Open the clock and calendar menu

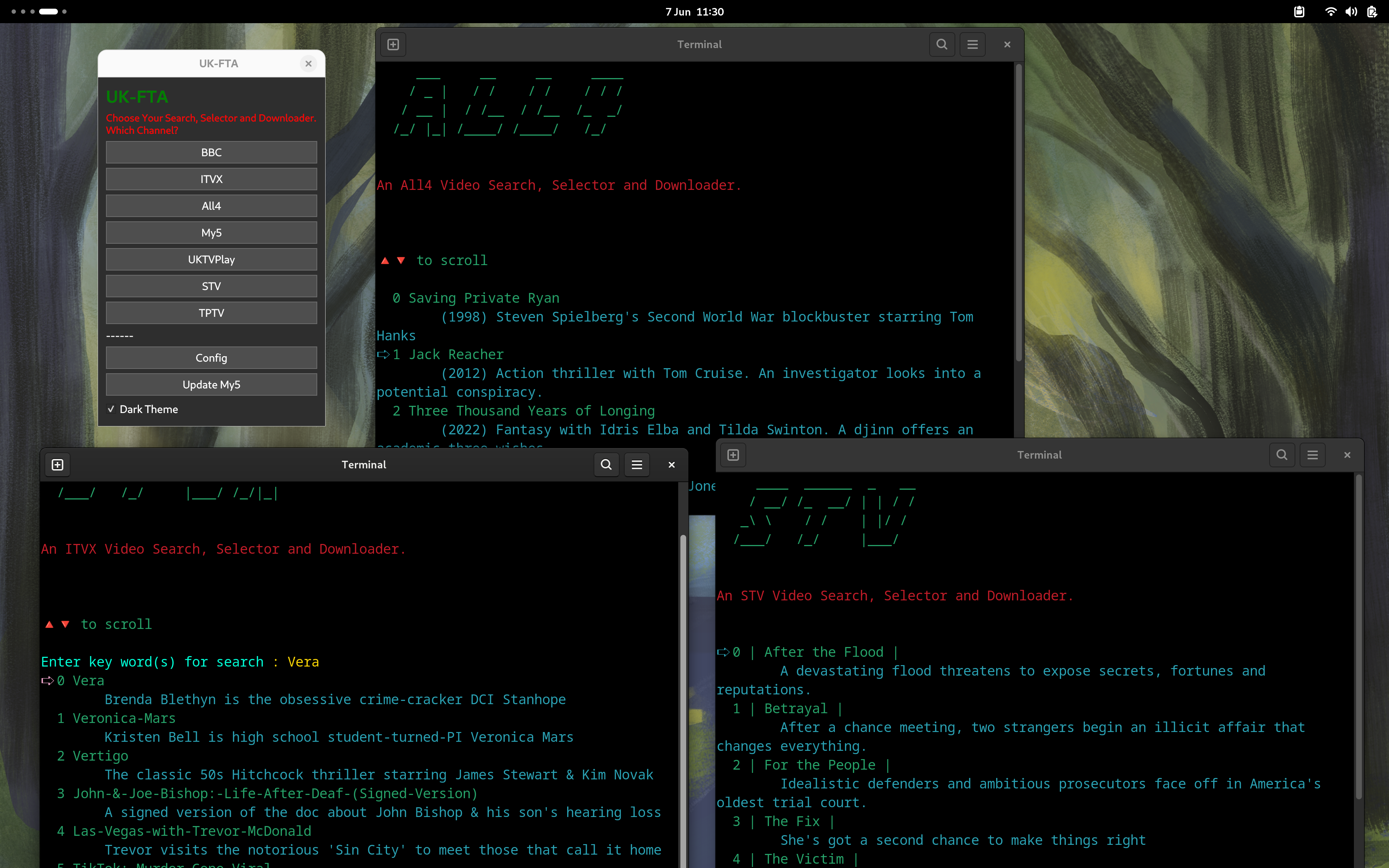pyautogui.click(x=694, y=12)
